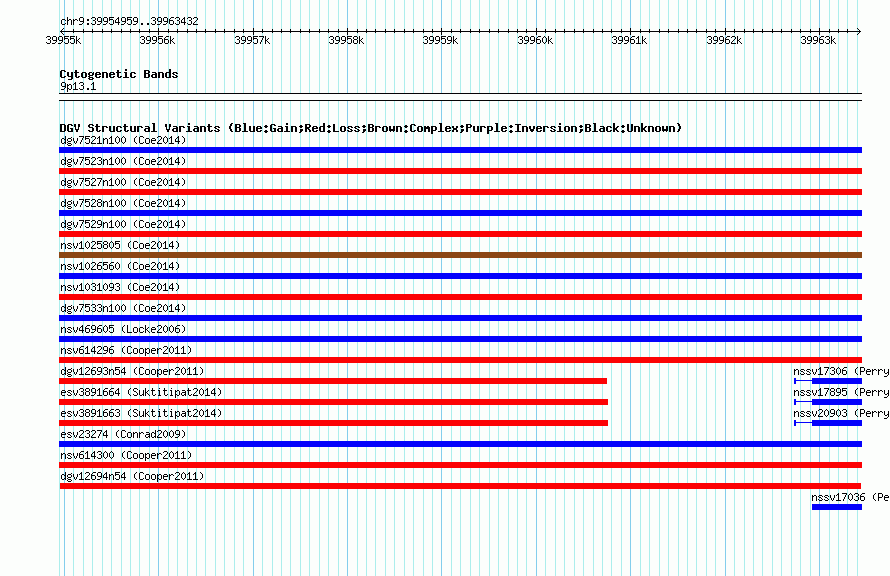Screen dimensions: 890x576
Task: Open the dgv7528n100 (Coe2014) gain variant bar
Action: tap(460, 213)
